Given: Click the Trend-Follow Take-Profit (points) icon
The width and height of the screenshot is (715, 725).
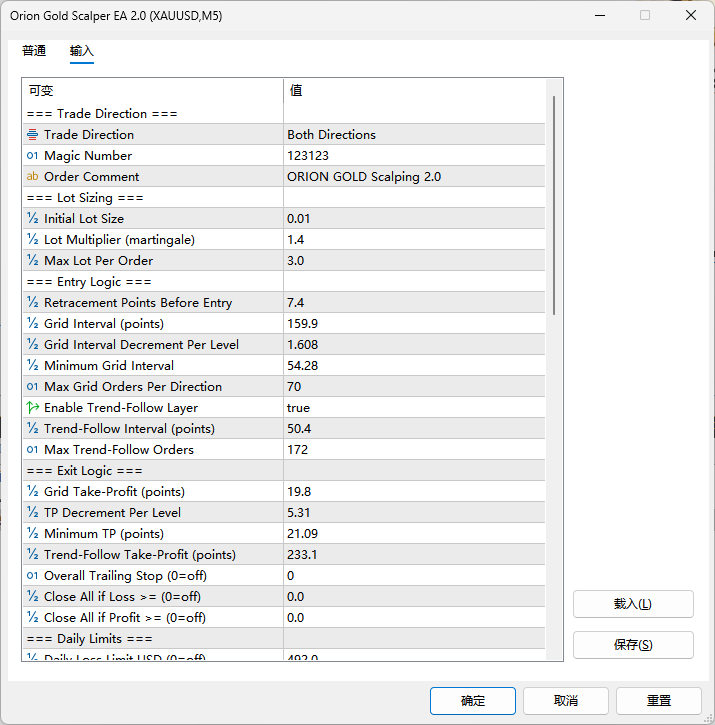Looking at the screenshot, I should pos(32,555).
